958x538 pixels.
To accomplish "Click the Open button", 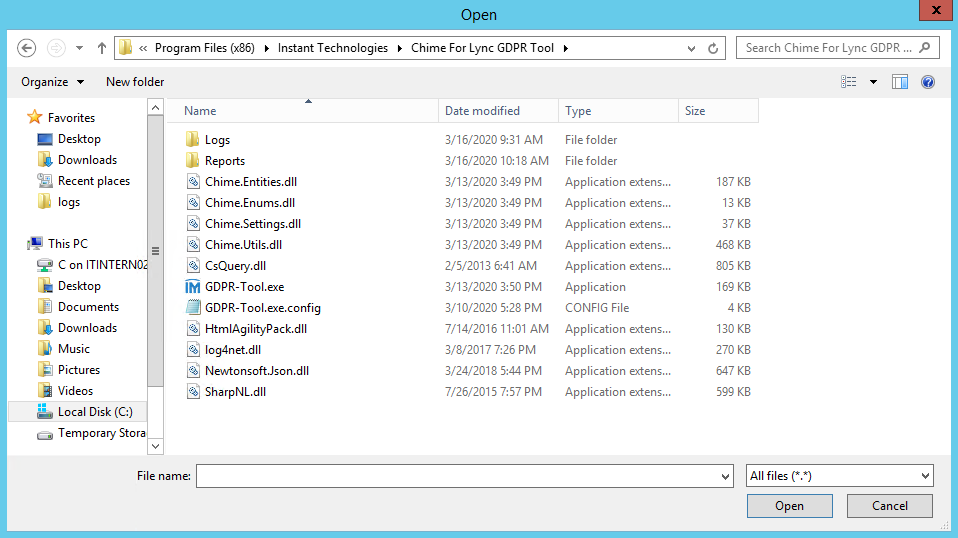I will [789, 506].
